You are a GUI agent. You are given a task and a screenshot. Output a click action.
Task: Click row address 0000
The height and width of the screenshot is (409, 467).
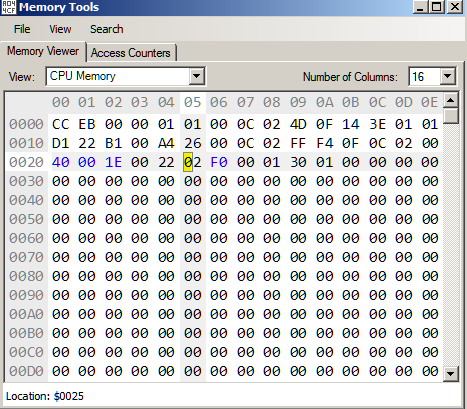pyautogui.click(x=26, y=124)
